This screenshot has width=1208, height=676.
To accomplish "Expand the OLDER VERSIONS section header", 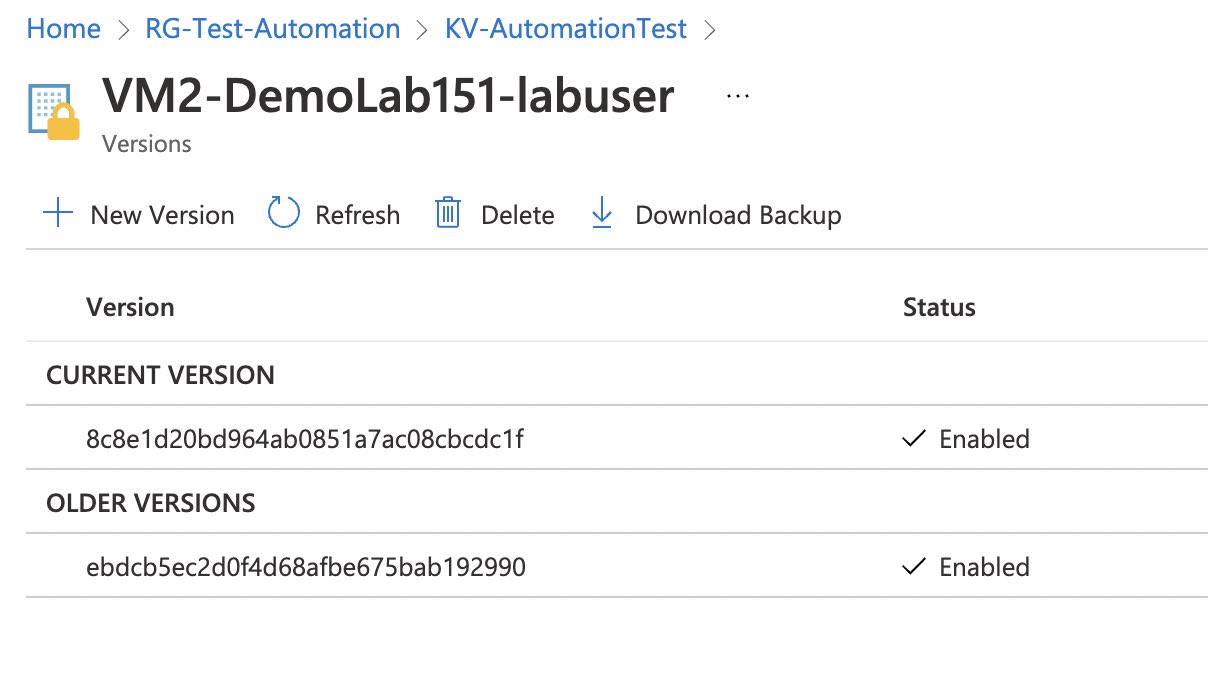I will [x=151, y=502].
